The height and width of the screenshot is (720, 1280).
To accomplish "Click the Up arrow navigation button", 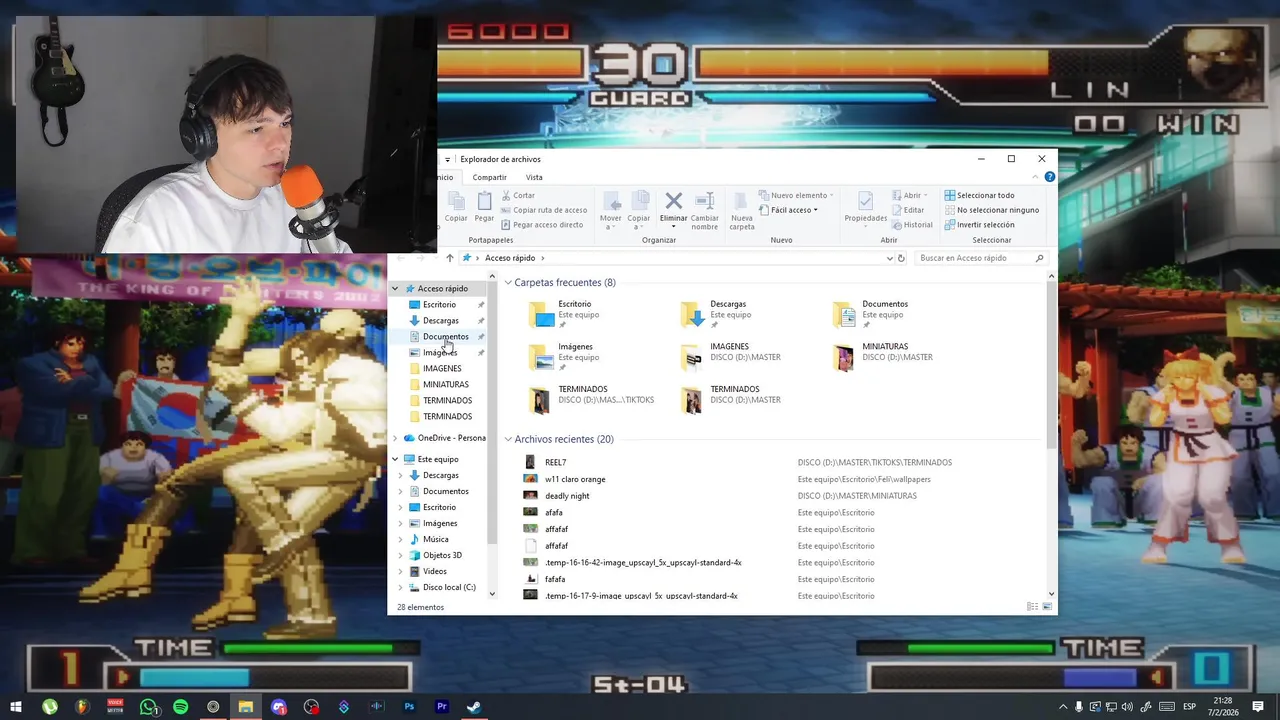I will pos(449,258).
